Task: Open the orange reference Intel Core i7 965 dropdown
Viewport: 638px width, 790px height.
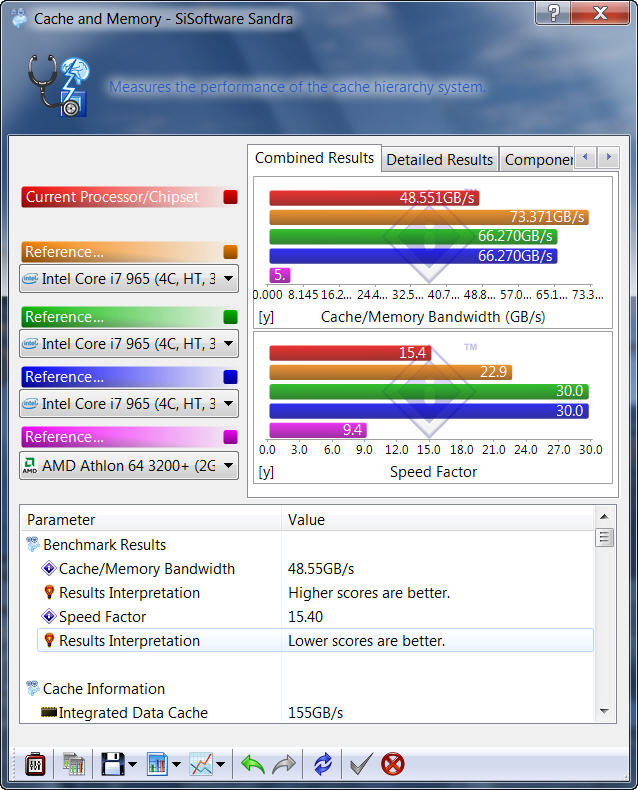Action: pyautogui.click(x=129, y=279)
